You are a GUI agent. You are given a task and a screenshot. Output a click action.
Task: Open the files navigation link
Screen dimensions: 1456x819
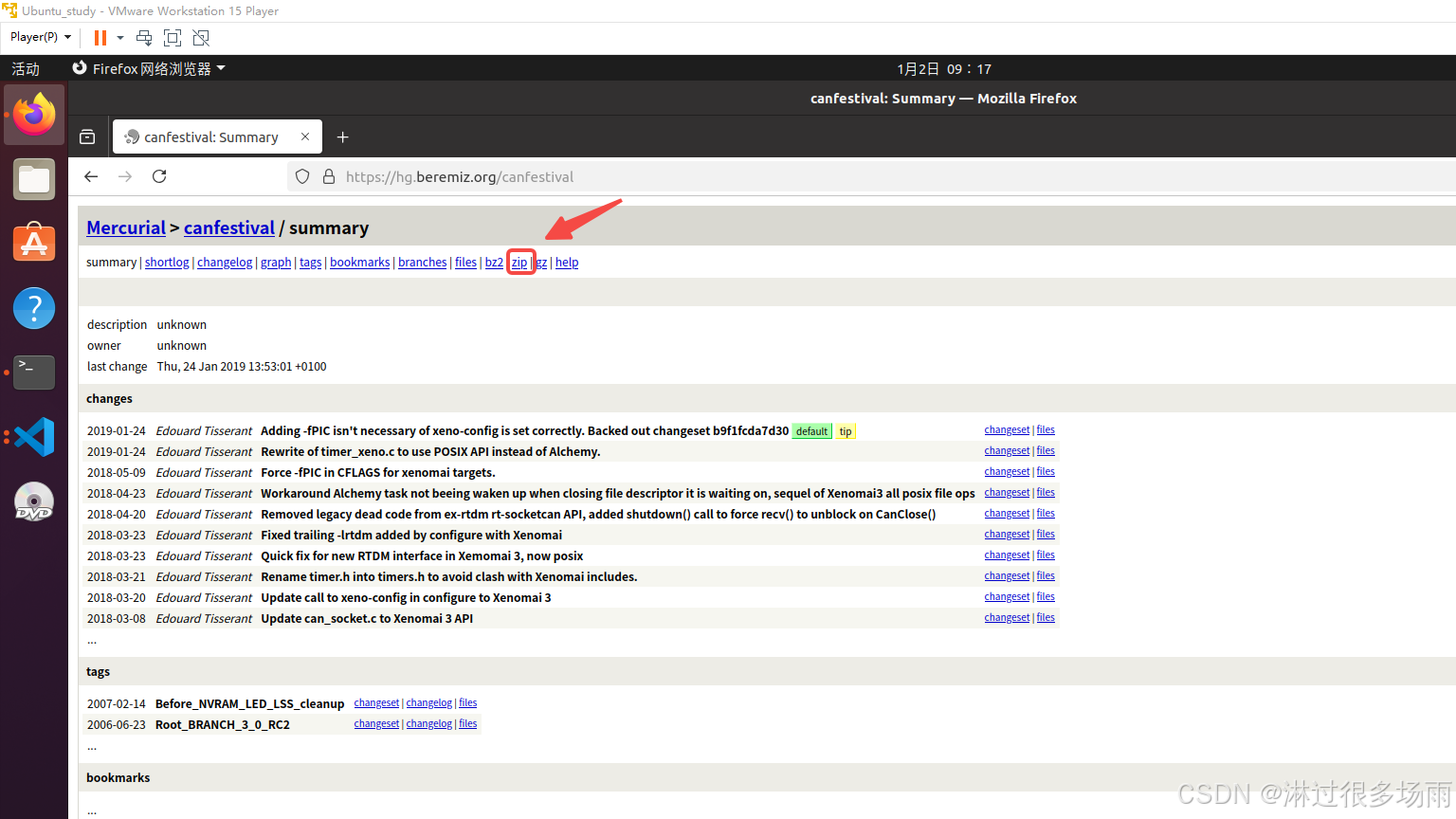[x=465, y=263]
